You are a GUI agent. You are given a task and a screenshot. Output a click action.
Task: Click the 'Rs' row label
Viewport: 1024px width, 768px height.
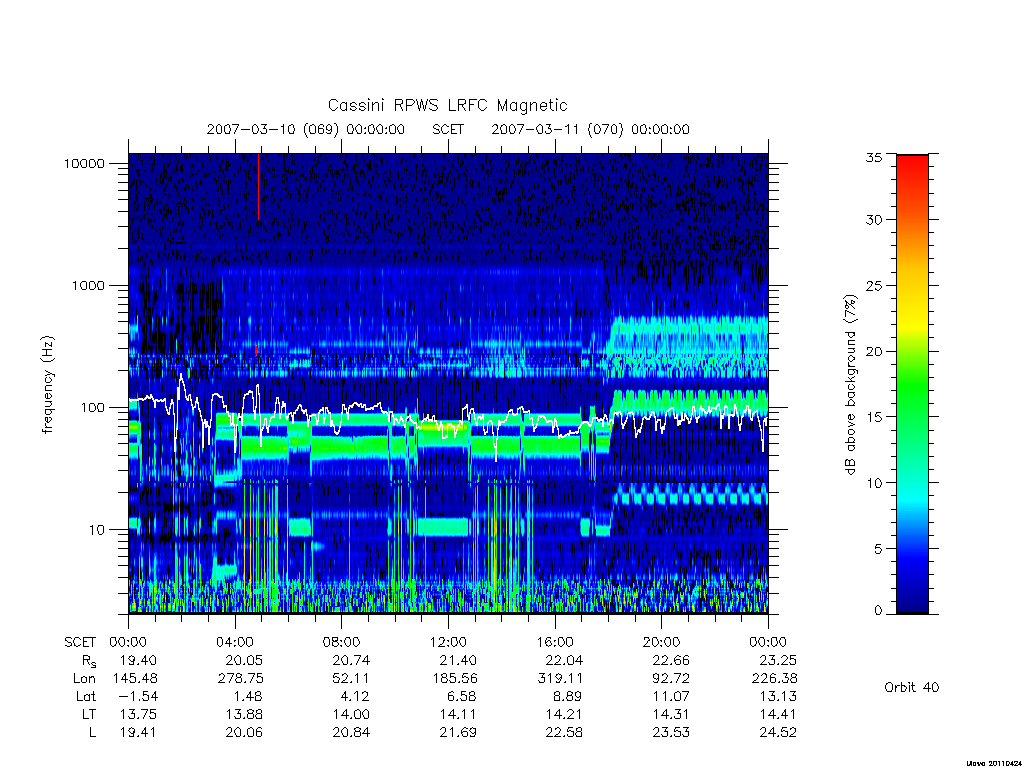click(89, 661)
